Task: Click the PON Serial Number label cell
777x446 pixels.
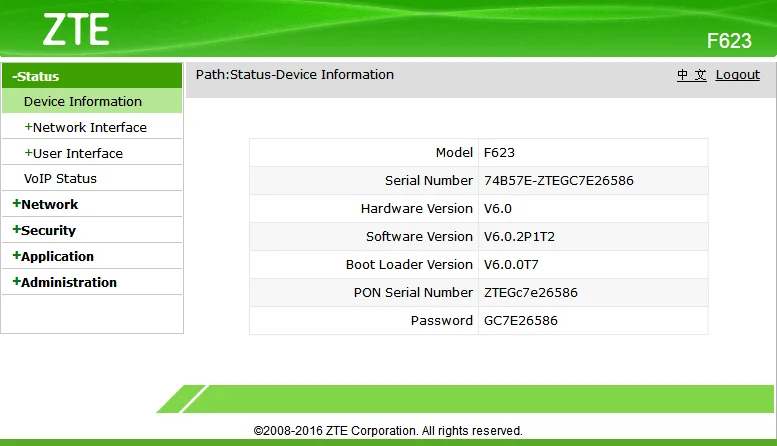Action: click(x=364, y=292)
